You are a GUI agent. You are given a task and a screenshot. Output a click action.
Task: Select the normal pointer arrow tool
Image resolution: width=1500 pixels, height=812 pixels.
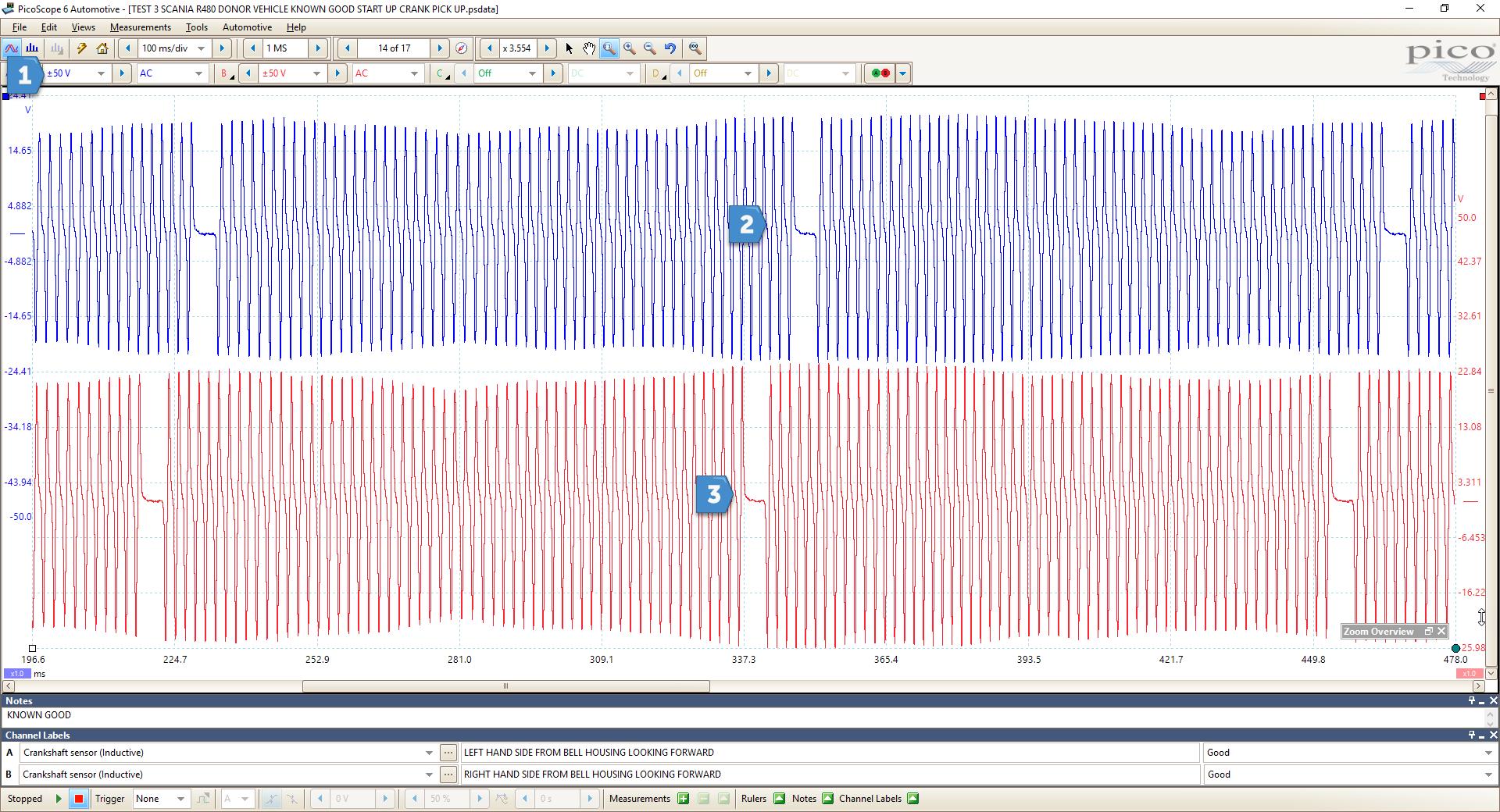(569, 48)
